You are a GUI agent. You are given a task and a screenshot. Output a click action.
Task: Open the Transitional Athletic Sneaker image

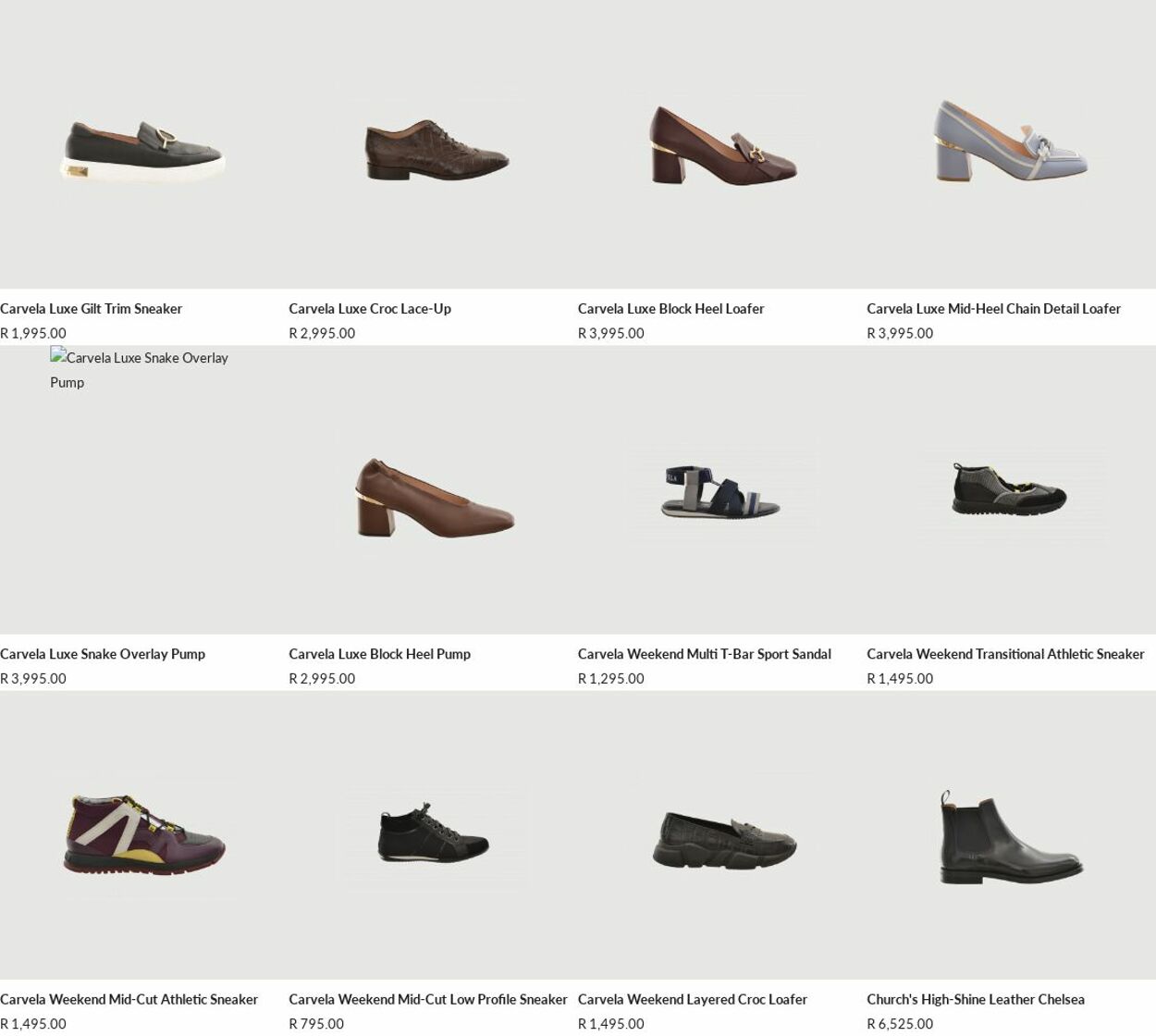[x=1011, y=489]
